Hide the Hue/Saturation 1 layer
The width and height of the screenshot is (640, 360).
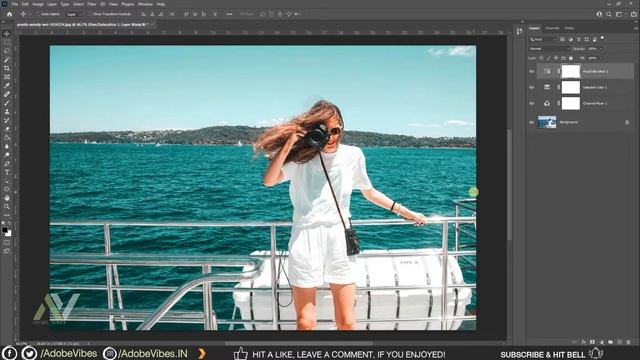(531, 71)
